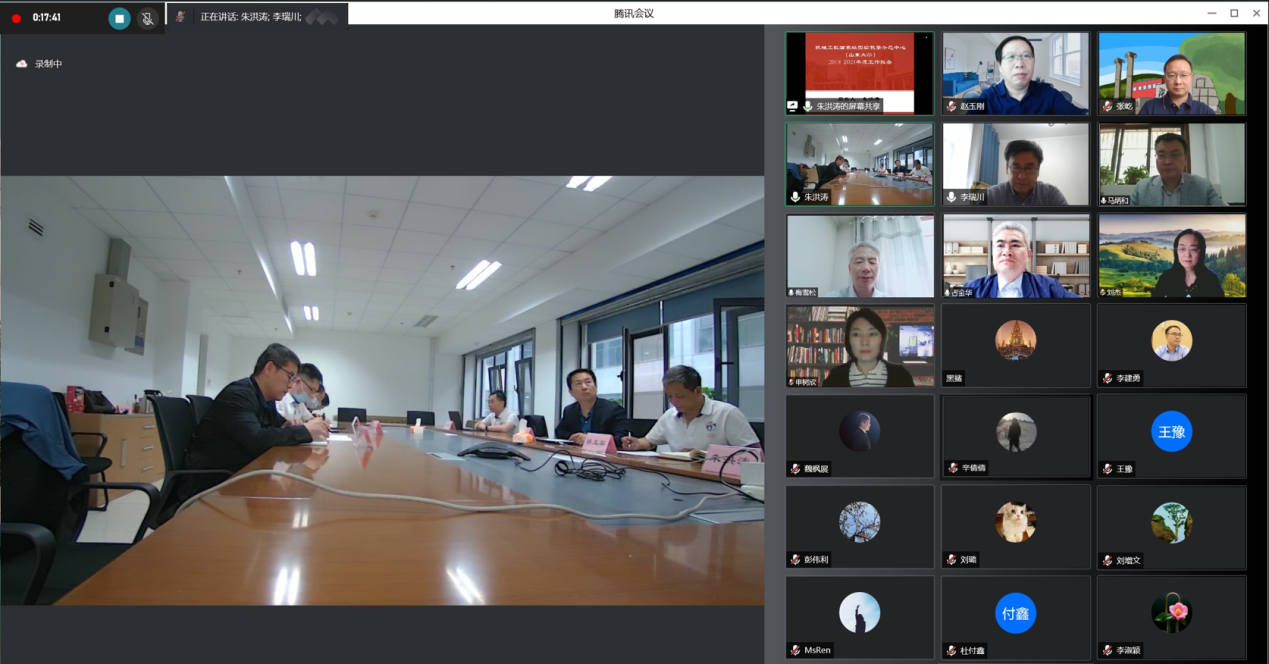Maximize the 腾讯会议 window
The image size is (1269, 664).
click(1233, 13)
